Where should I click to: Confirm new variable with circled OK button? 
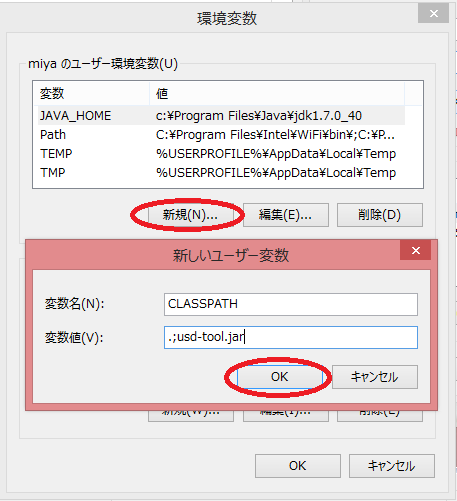click(x=280, y=377)
